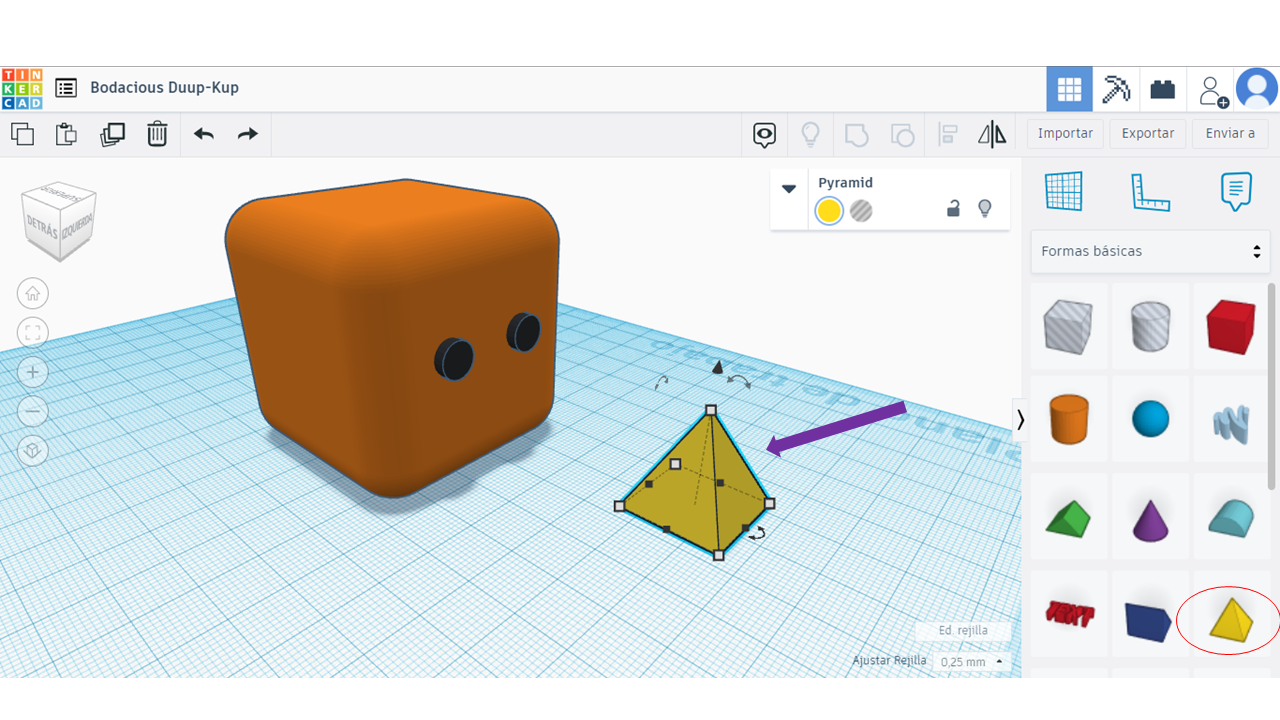Open the Ed. rejilla grid settings
The width and height of the screenshot is (1280, 720).
tap(964, 631)
